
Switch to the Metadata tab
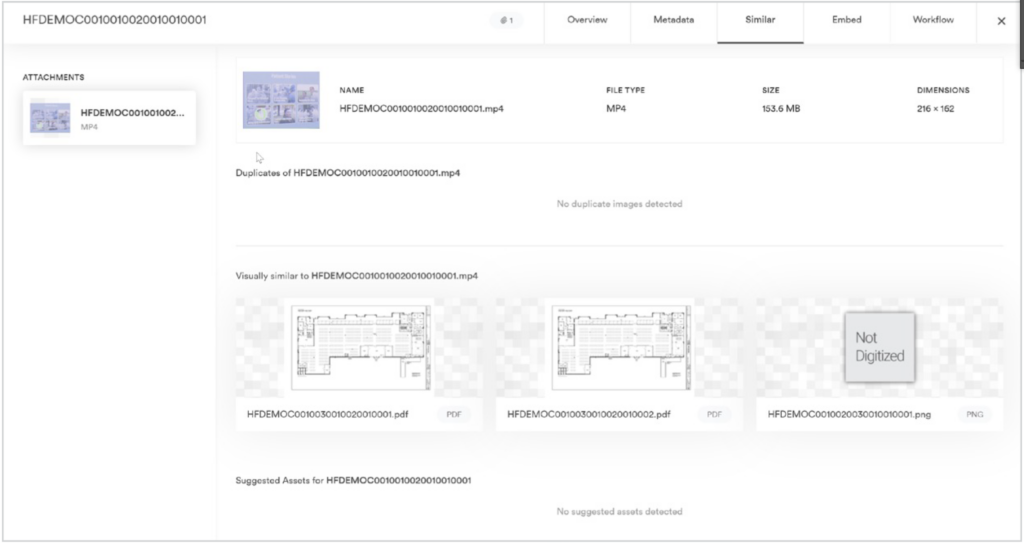pos(673,20)
